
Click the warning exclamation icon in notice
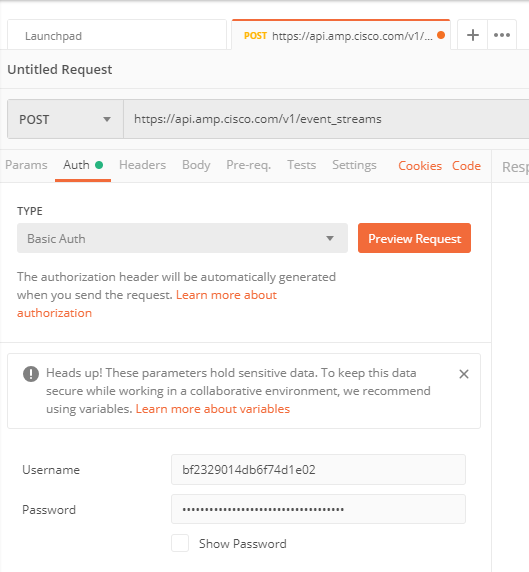coord(31,374)
